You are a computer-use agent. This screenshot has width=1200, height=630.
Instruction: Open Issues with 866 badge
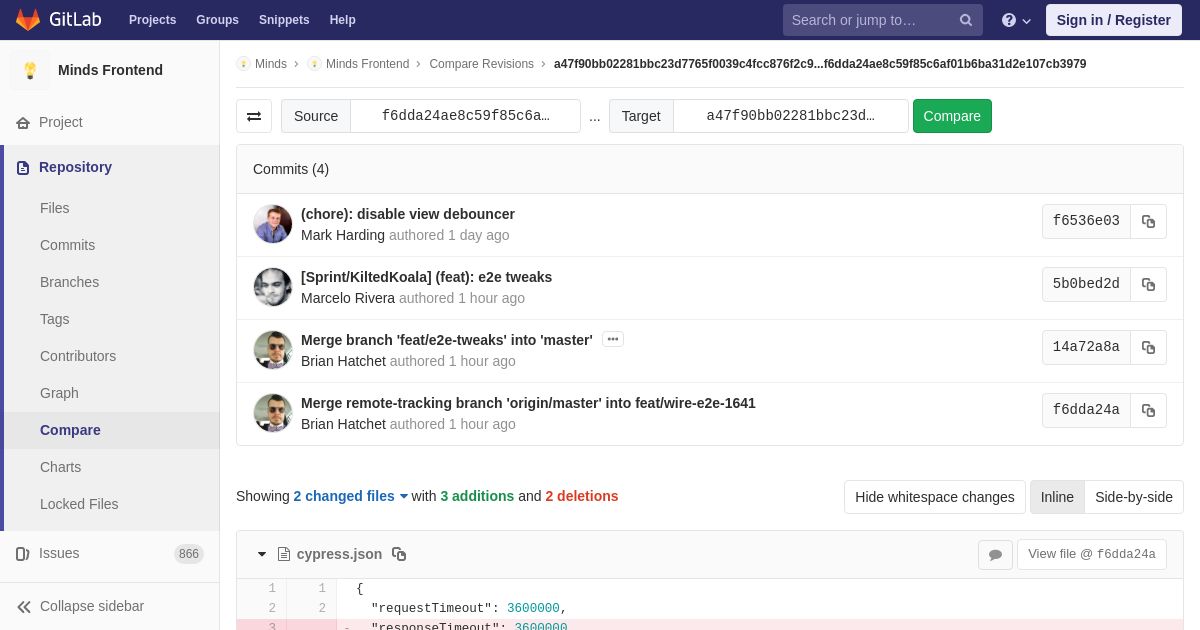110,553
